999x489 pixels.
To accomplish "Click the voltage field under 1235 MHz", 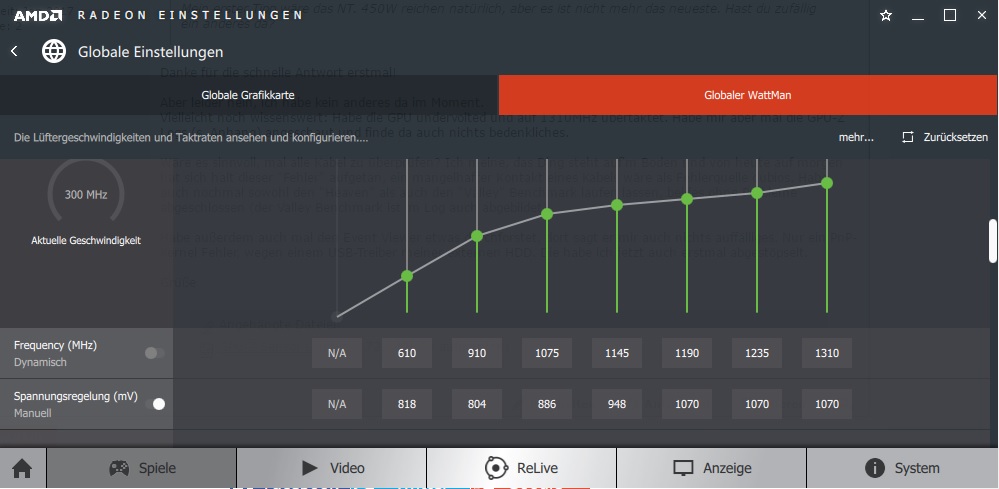I will (x=757, y=404).
